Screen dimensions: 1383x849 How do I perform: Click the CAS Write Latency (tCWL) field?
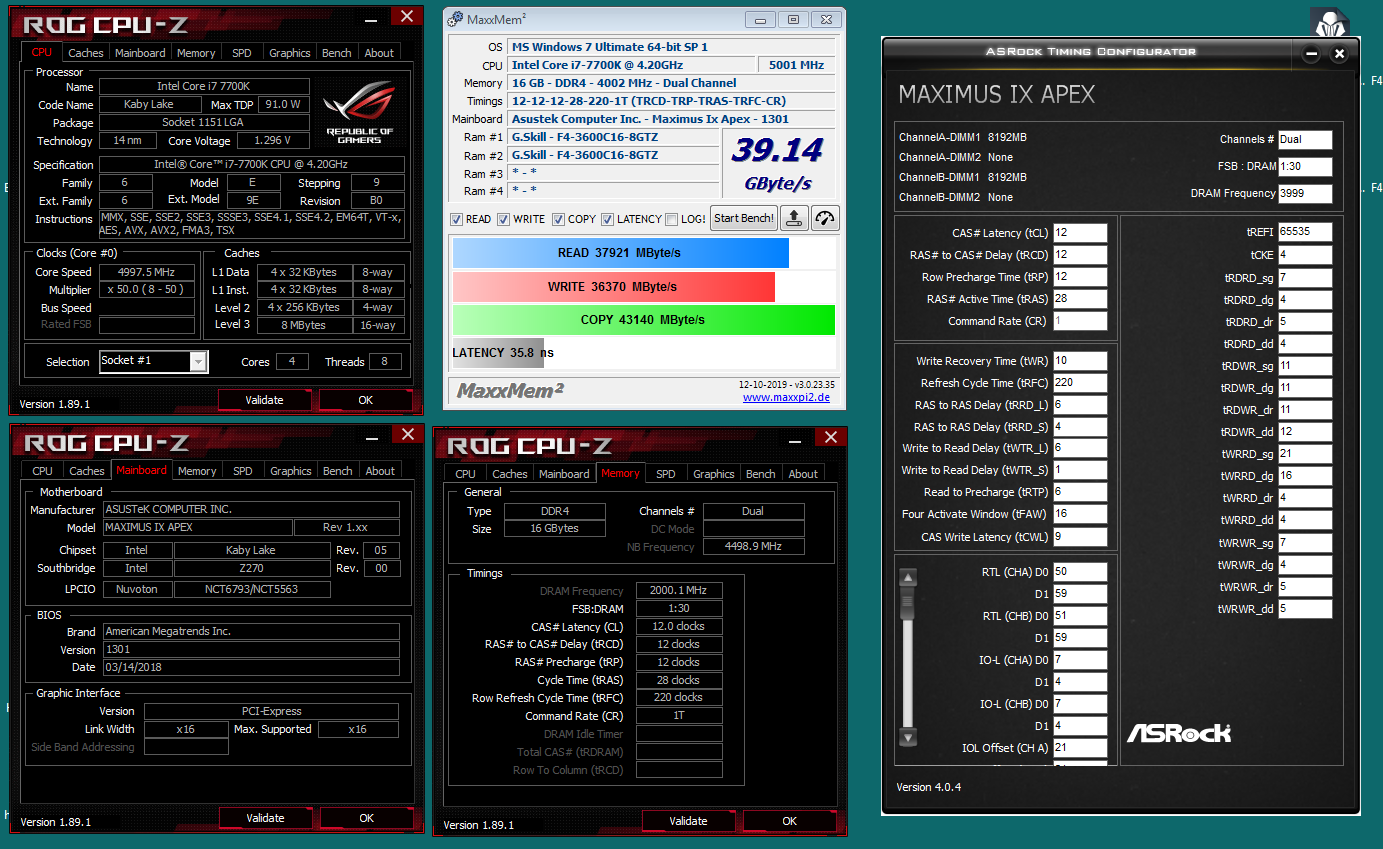pos(1080,537)
